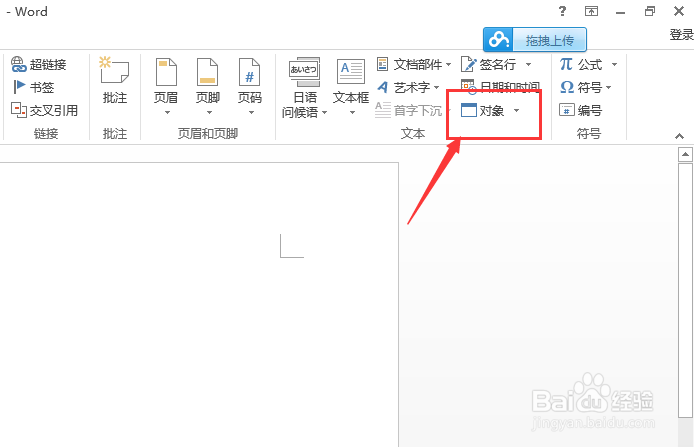
Task: Expand the Header (页眉) dropdown arrow
Action: pyautogui.click(x=167, y=112)
